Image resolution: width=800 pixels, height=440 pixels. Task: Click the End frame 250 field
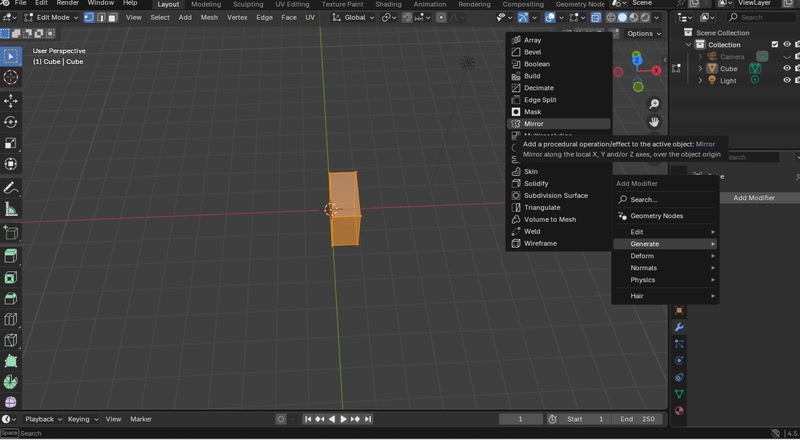636,419
